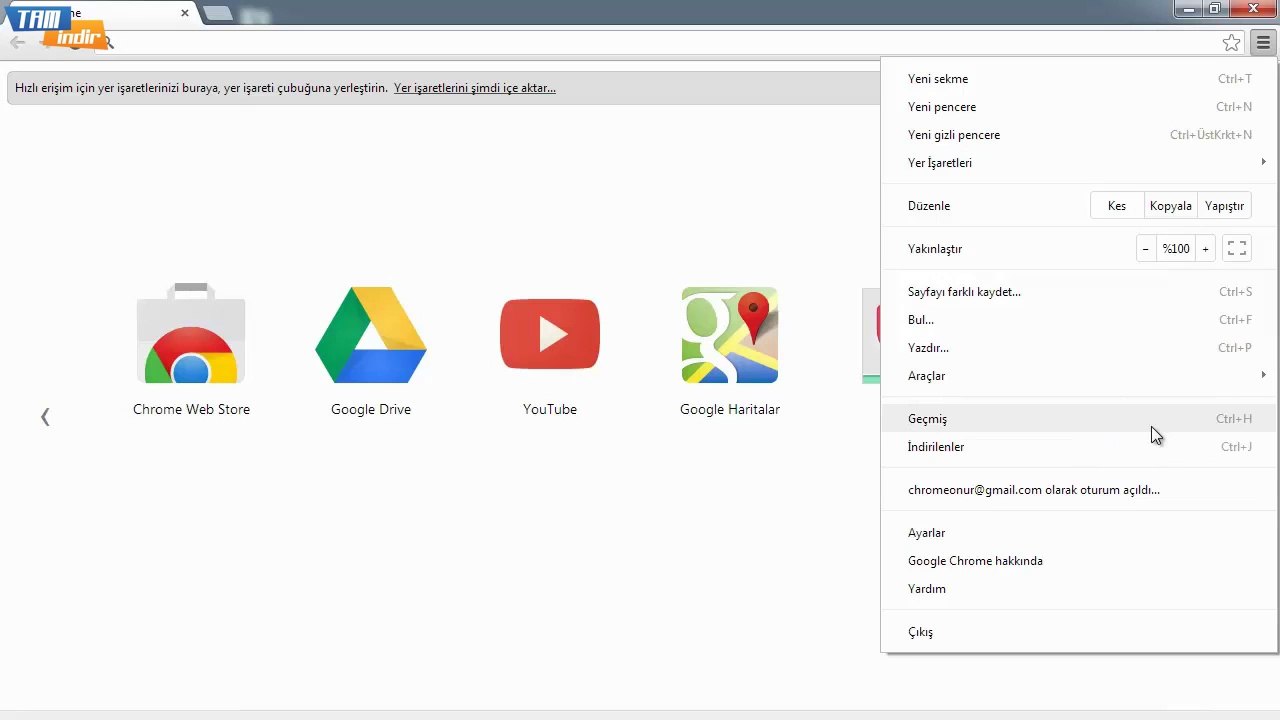The image size is (1280, 720).
Task: Click the browser back arrow
Action: pos(17,42)
